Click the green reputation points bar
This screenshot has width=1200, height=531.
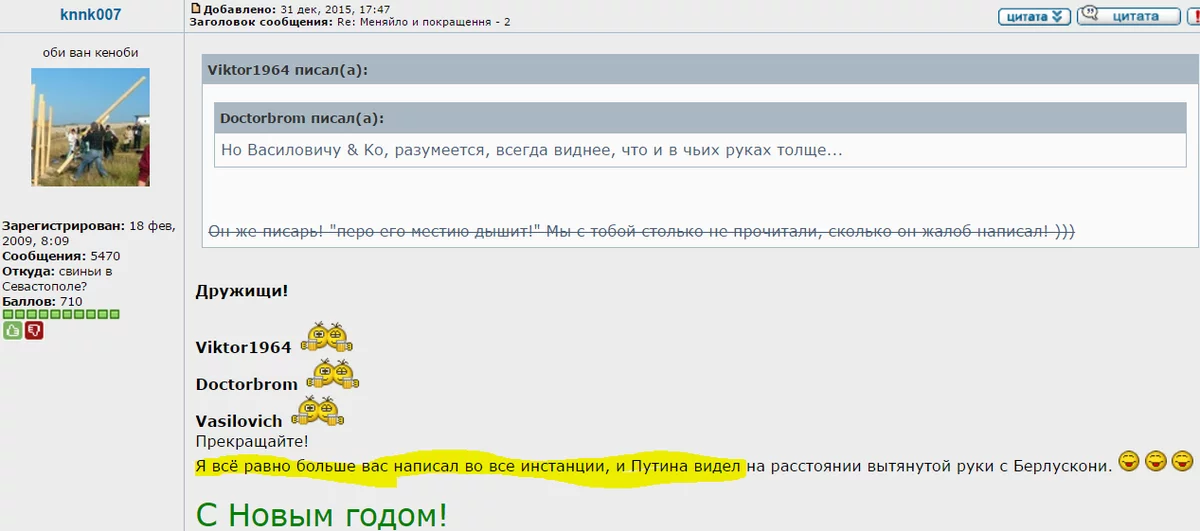tap(61, 314)
